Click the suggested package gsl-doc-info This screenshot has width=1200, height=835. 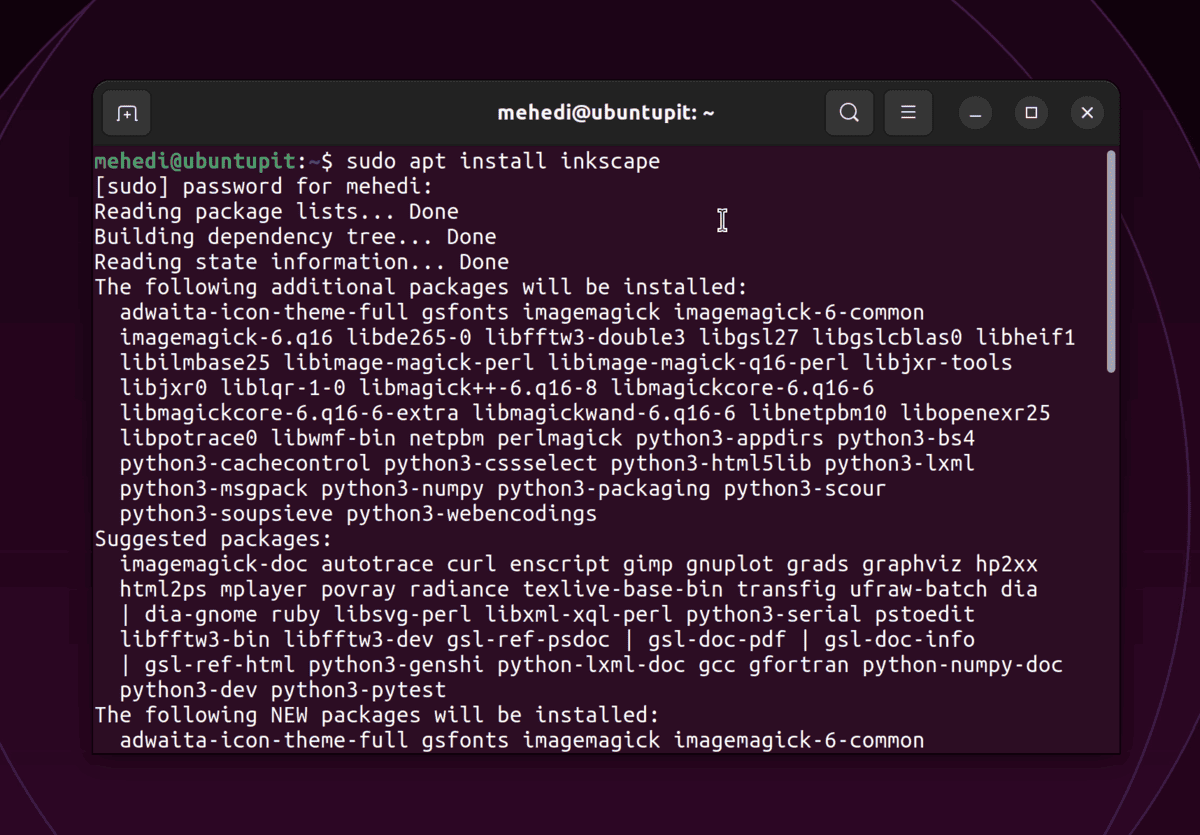[x=900, y=640]
